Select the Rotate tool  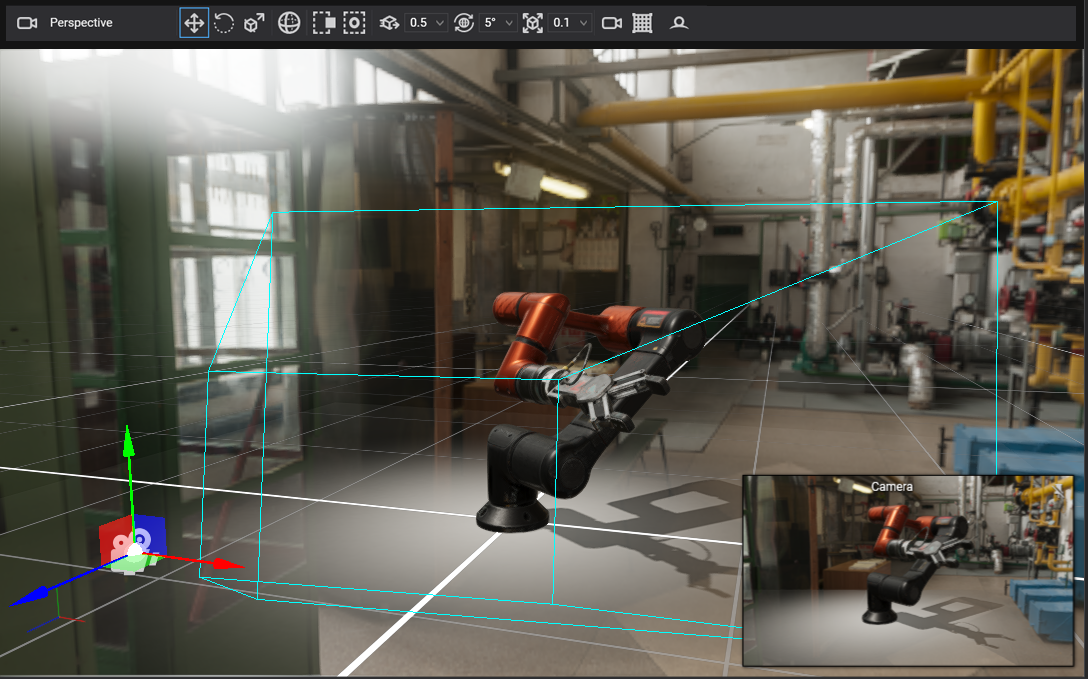coord(224,23)
